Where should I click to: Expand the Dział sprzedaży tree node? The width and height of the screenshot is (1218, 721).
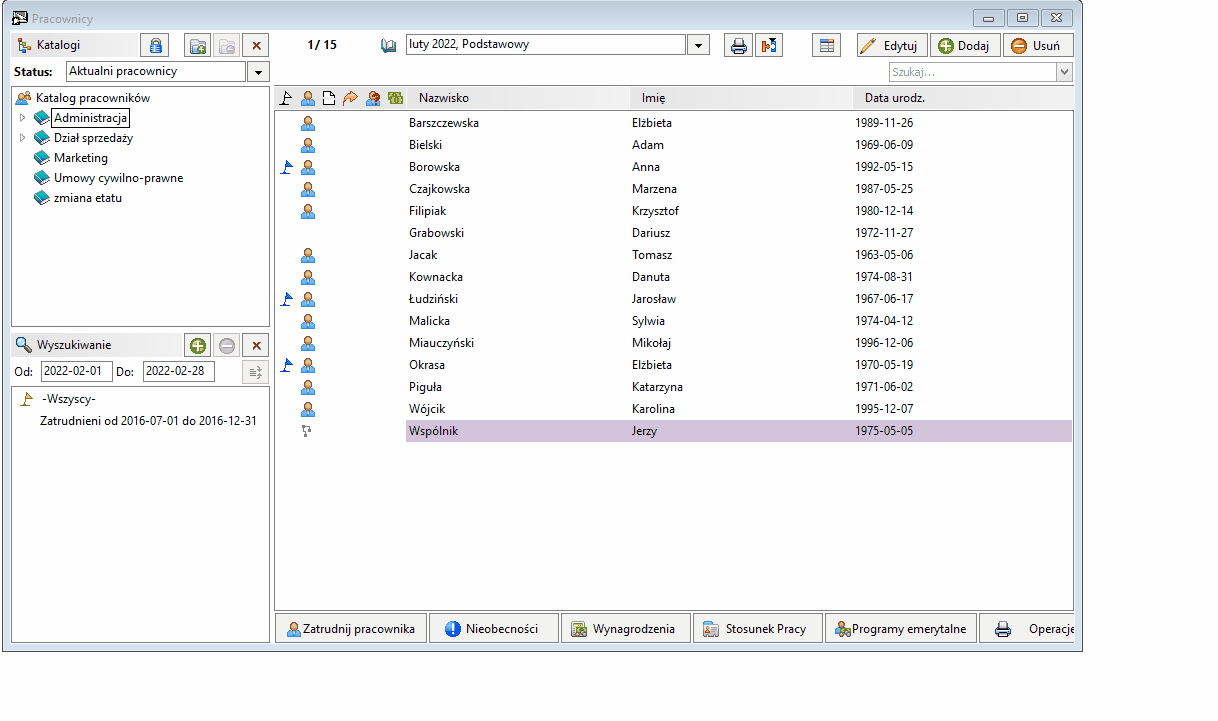point(23,138)
